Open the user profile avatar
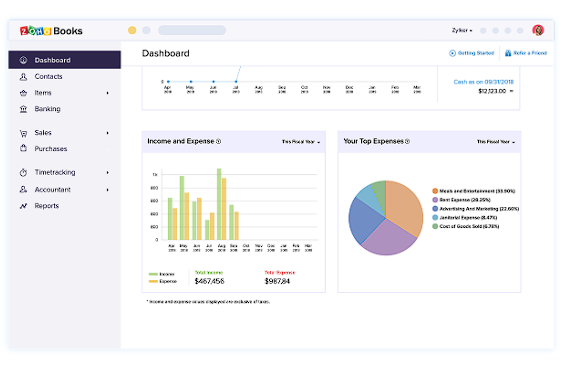This screenshot has width=569, height=370. click(538, 30)
